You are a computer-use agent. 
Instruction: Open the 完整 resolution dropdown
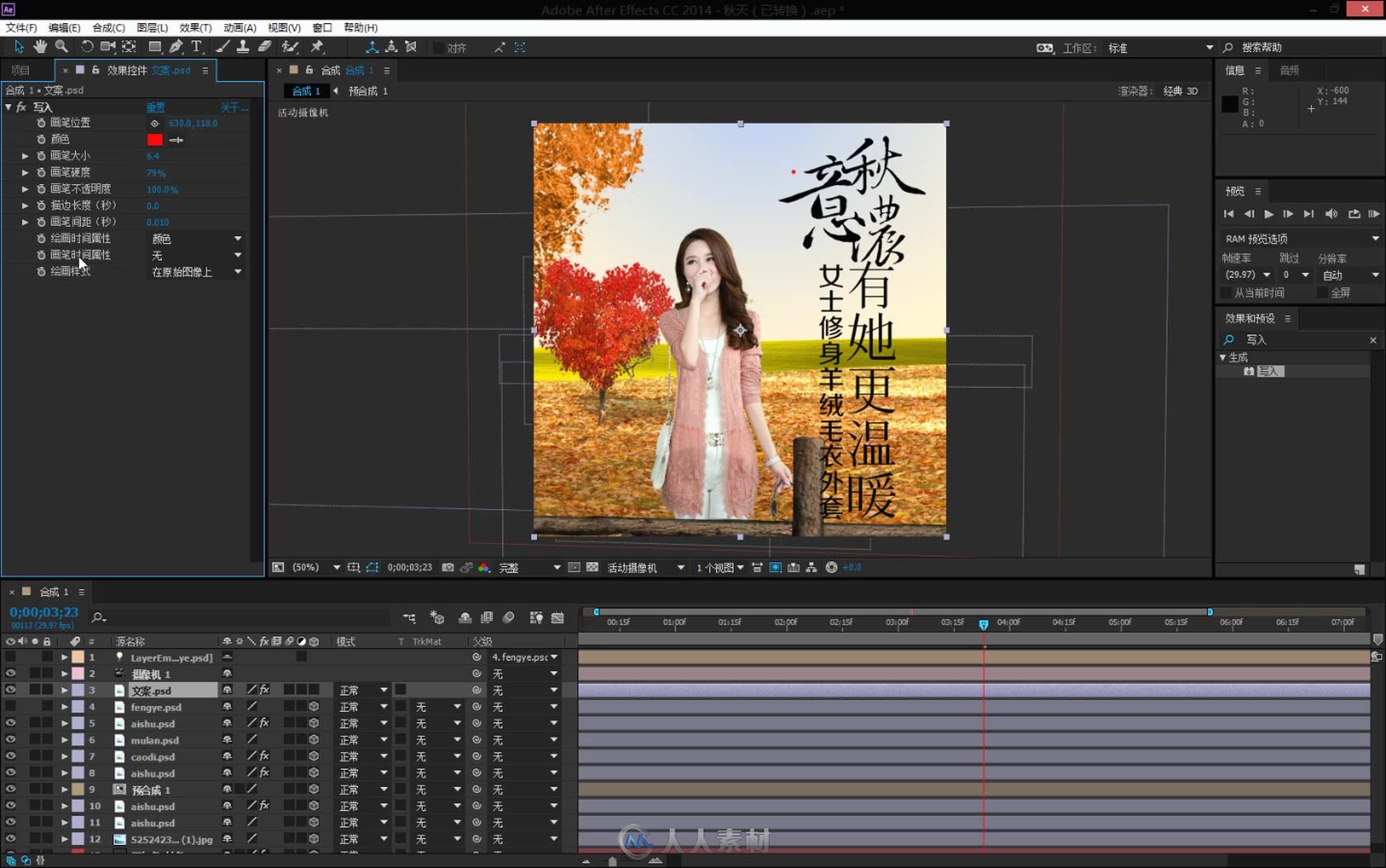530,568
